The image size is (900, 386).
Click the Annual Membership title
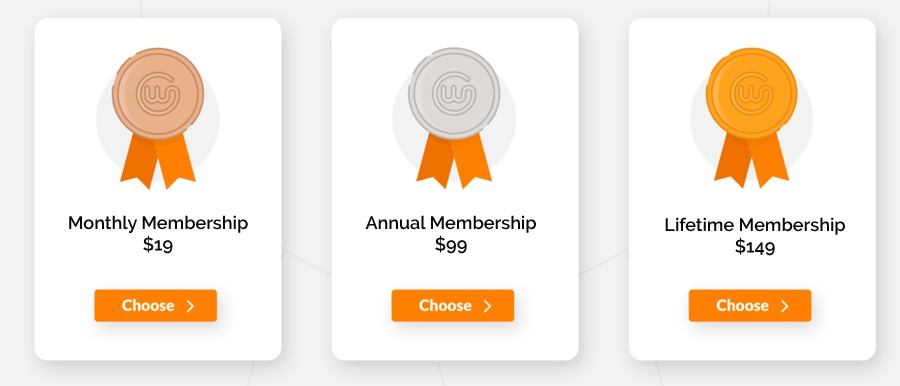(451, 223)
